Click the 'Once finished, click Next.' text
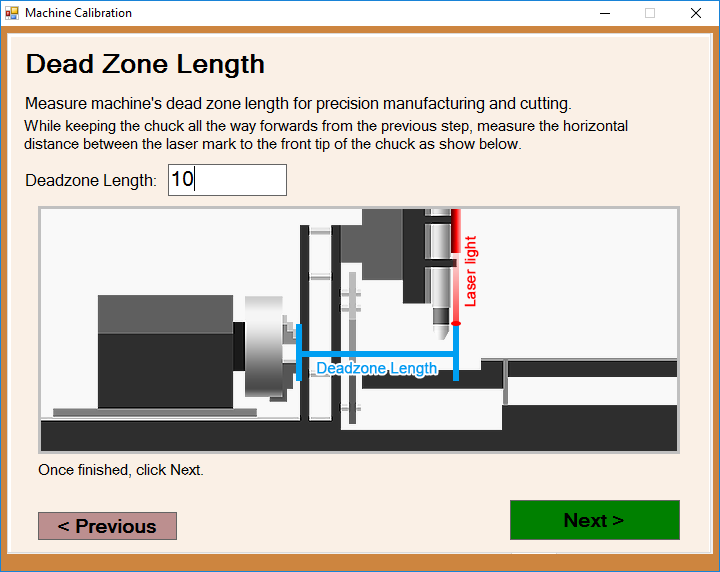 tap(121, 470)
